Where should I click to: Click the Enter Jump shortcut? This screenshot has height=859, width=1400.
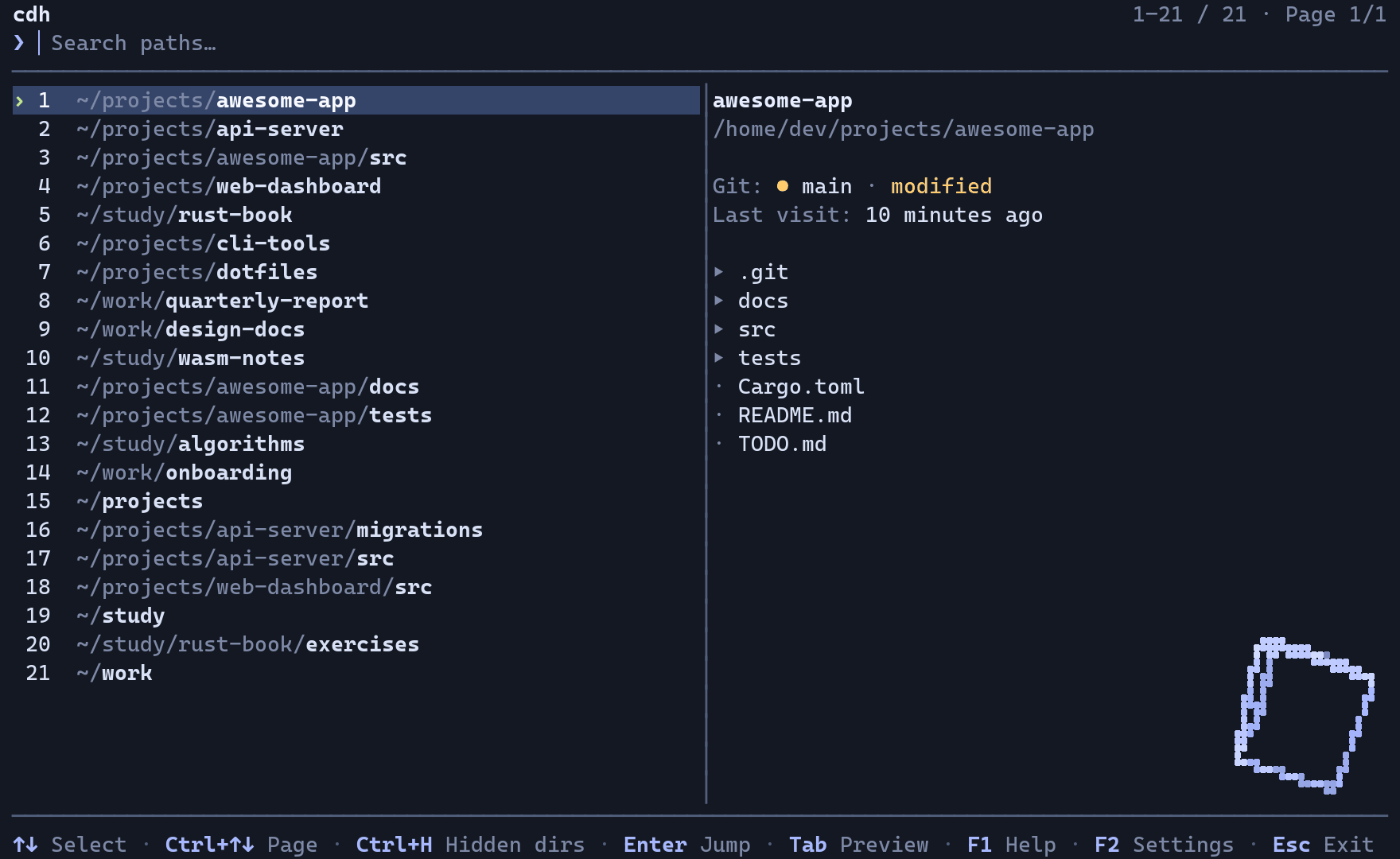687,845
